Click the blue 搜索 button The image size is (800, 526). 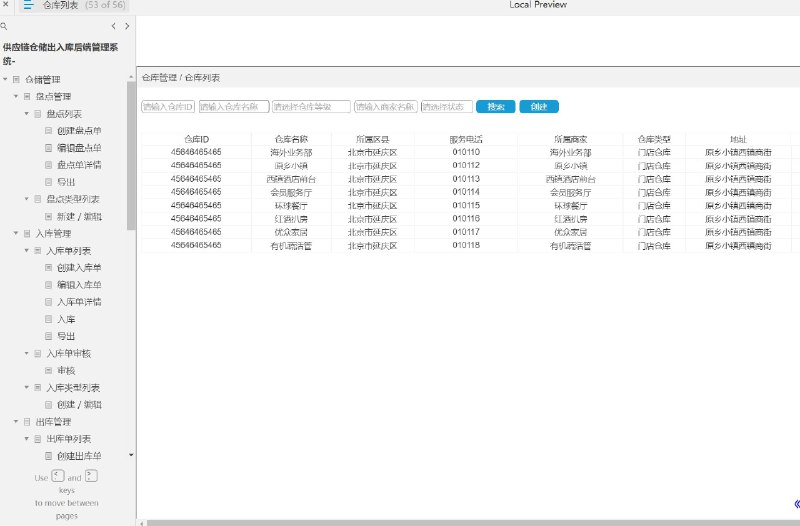pos(495,107)
